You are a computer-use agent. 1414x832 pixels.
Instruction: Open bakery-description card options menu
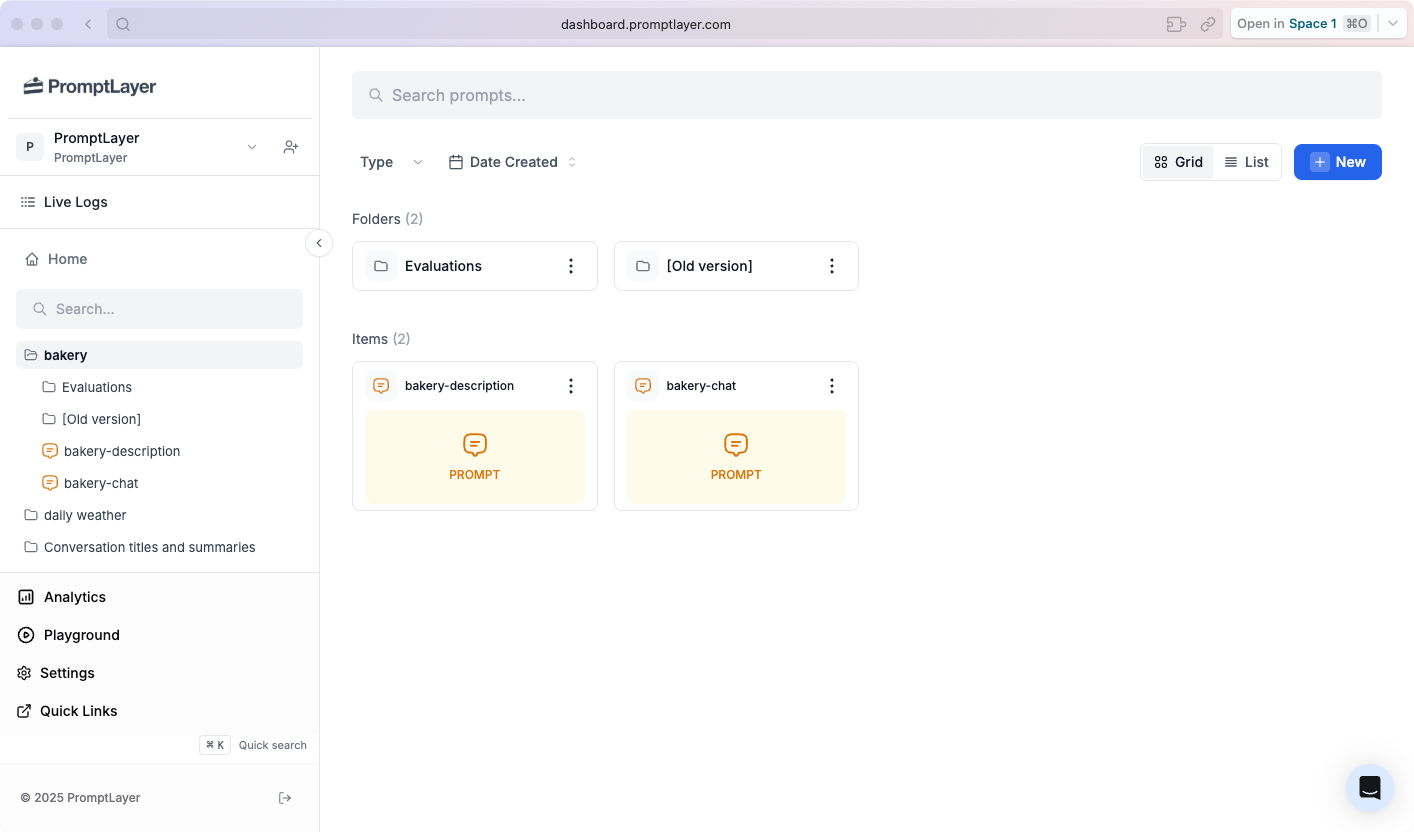coord(571,386)
